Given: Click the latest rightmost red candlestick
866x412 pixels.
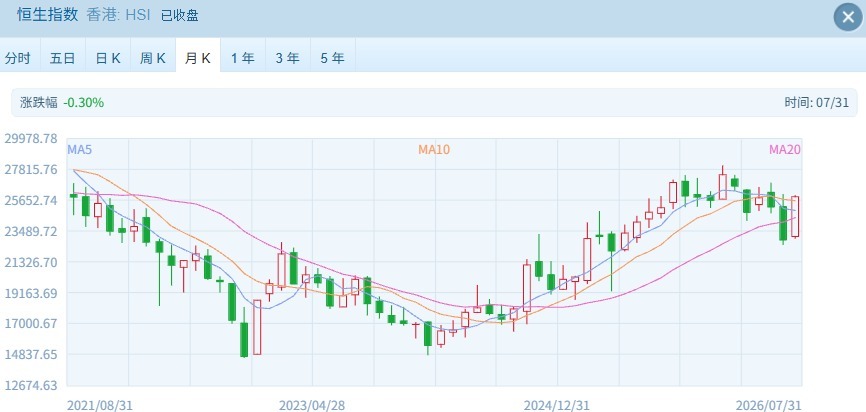Looking at the screenshot, I should pos(795,216).
